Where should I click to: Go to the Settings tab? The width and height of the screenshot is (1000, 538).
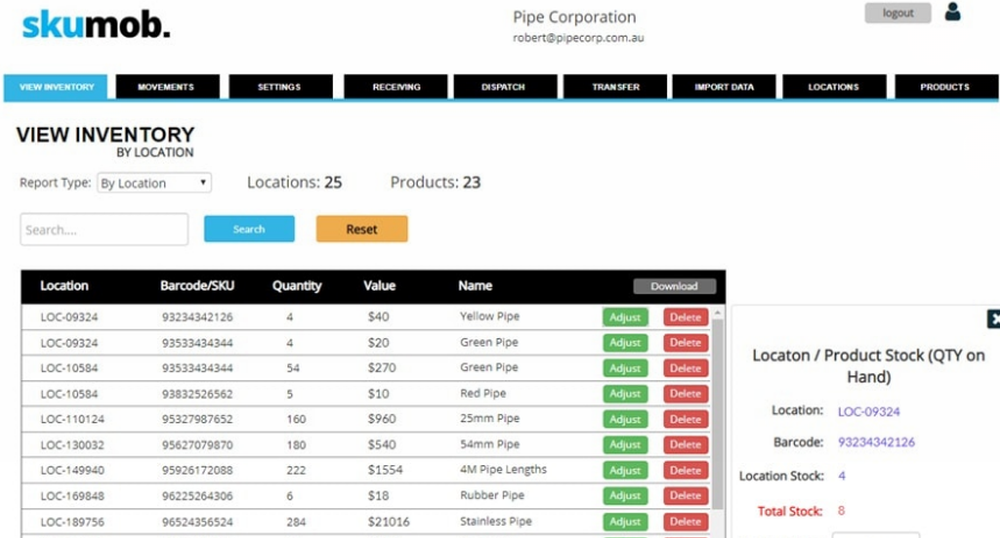coord(279,87)
